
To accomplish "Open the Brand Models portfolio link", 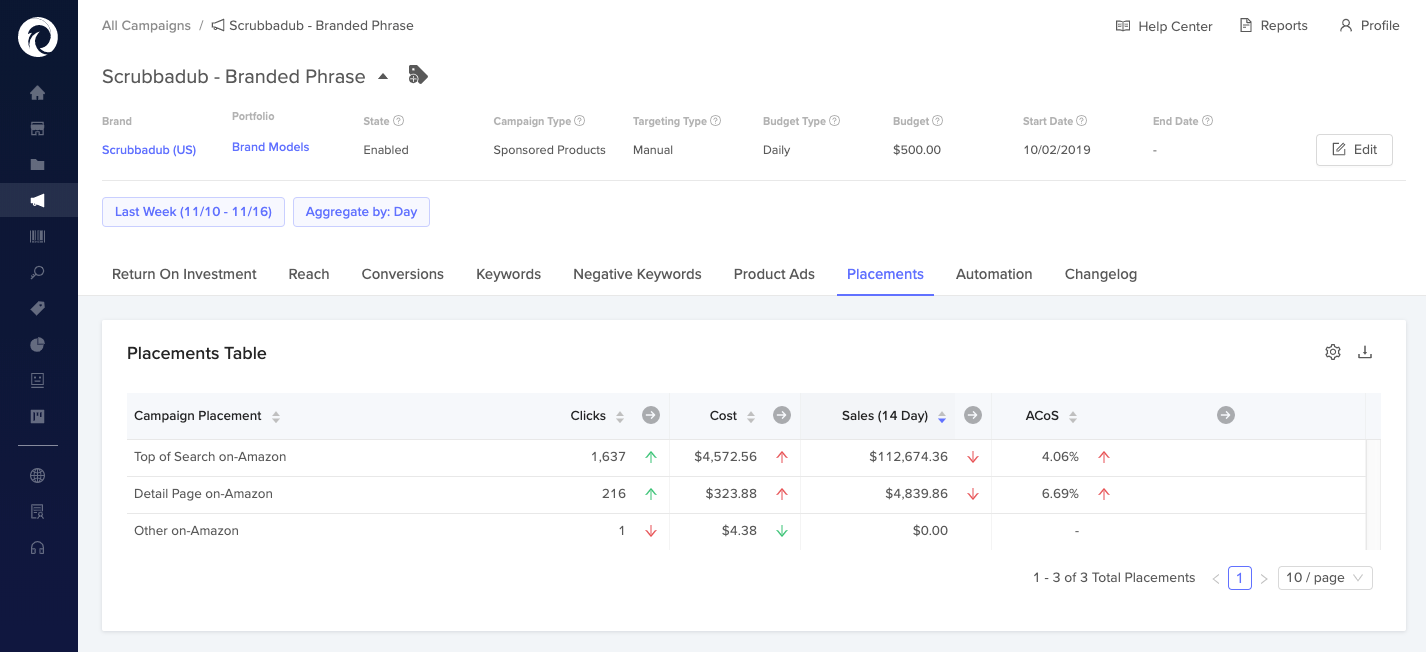I will click(x=271, y=147).
